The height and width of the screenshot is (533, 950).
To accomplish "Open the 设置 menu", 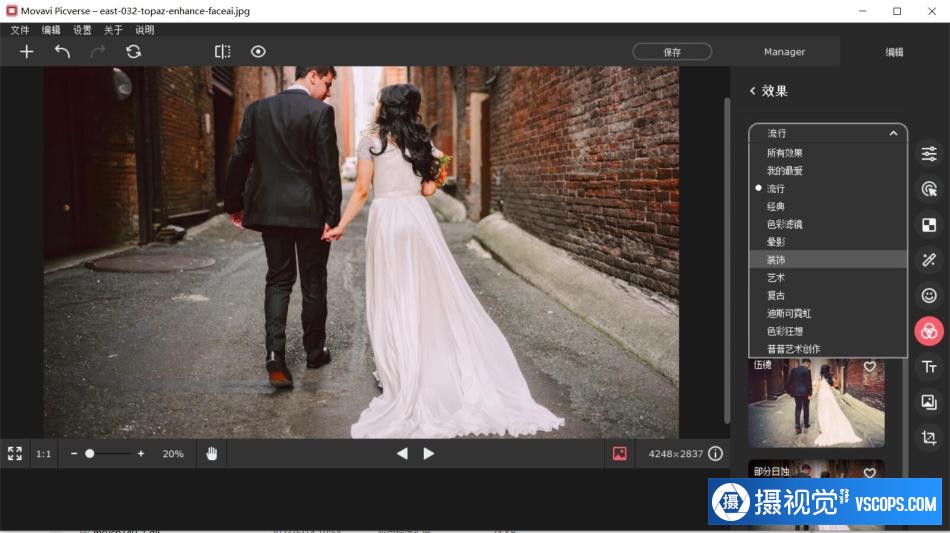I will click(82, 30).
